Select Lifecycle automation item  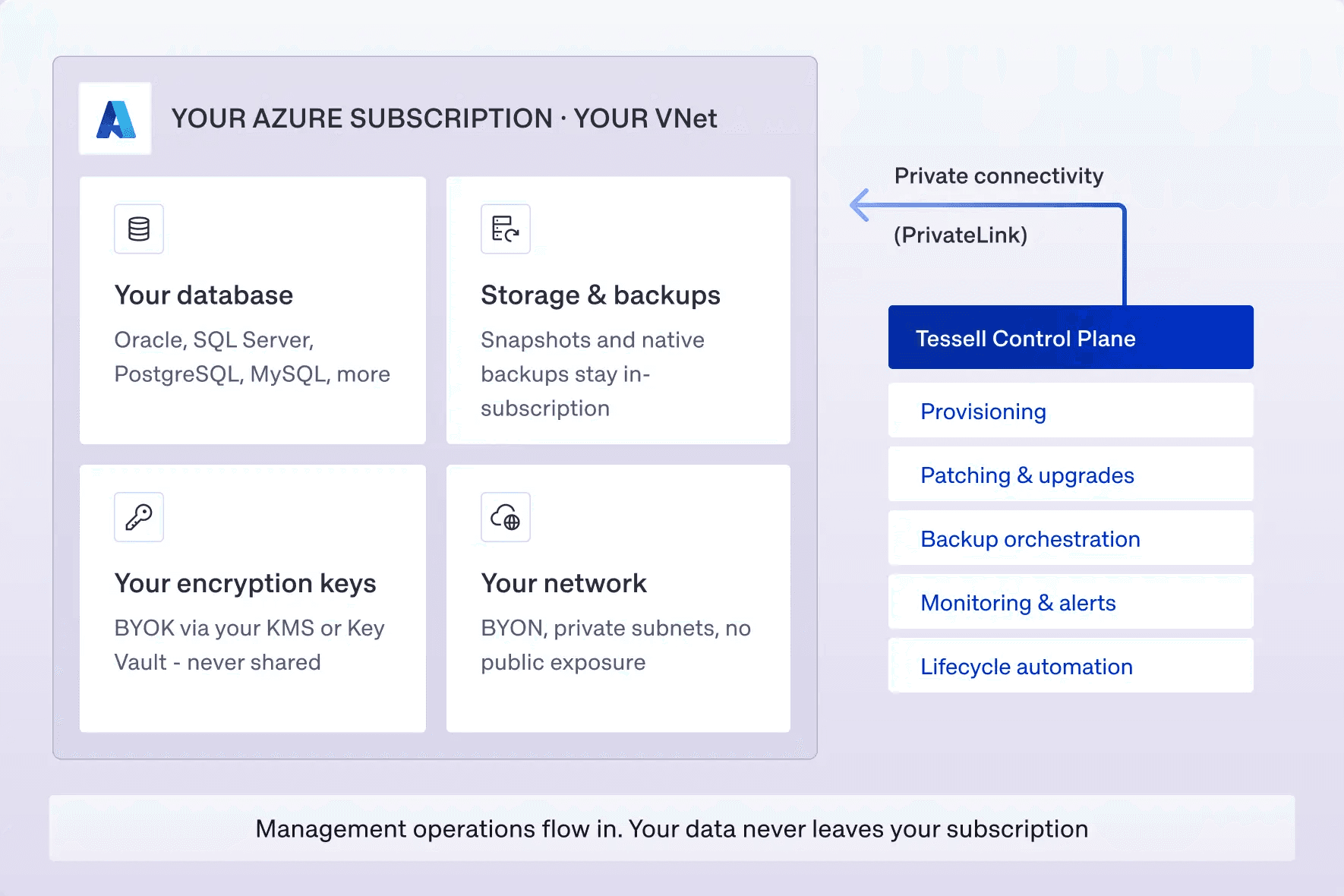1071,666
